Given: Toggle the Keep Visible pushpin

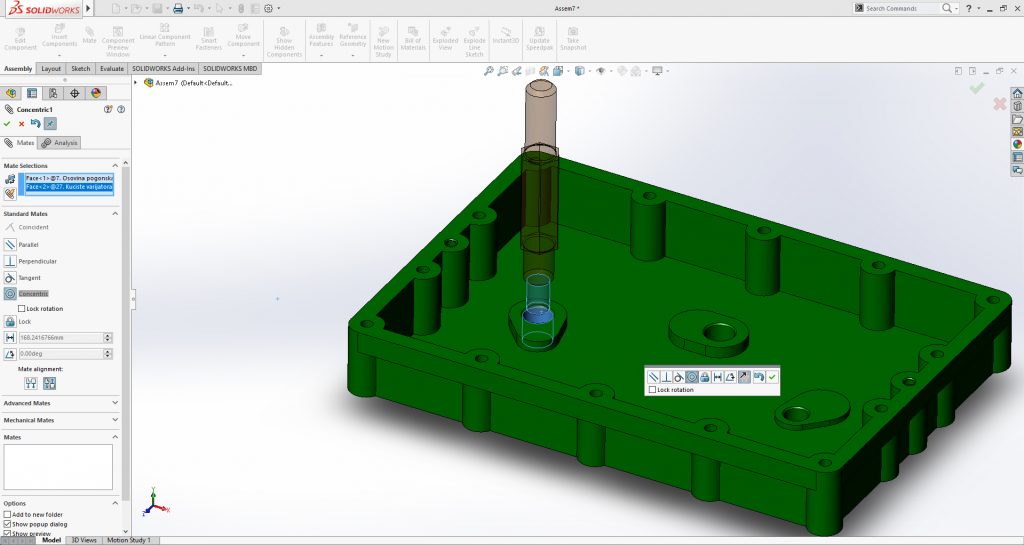Looking at the screenshot, I should (x=50, y=123).
